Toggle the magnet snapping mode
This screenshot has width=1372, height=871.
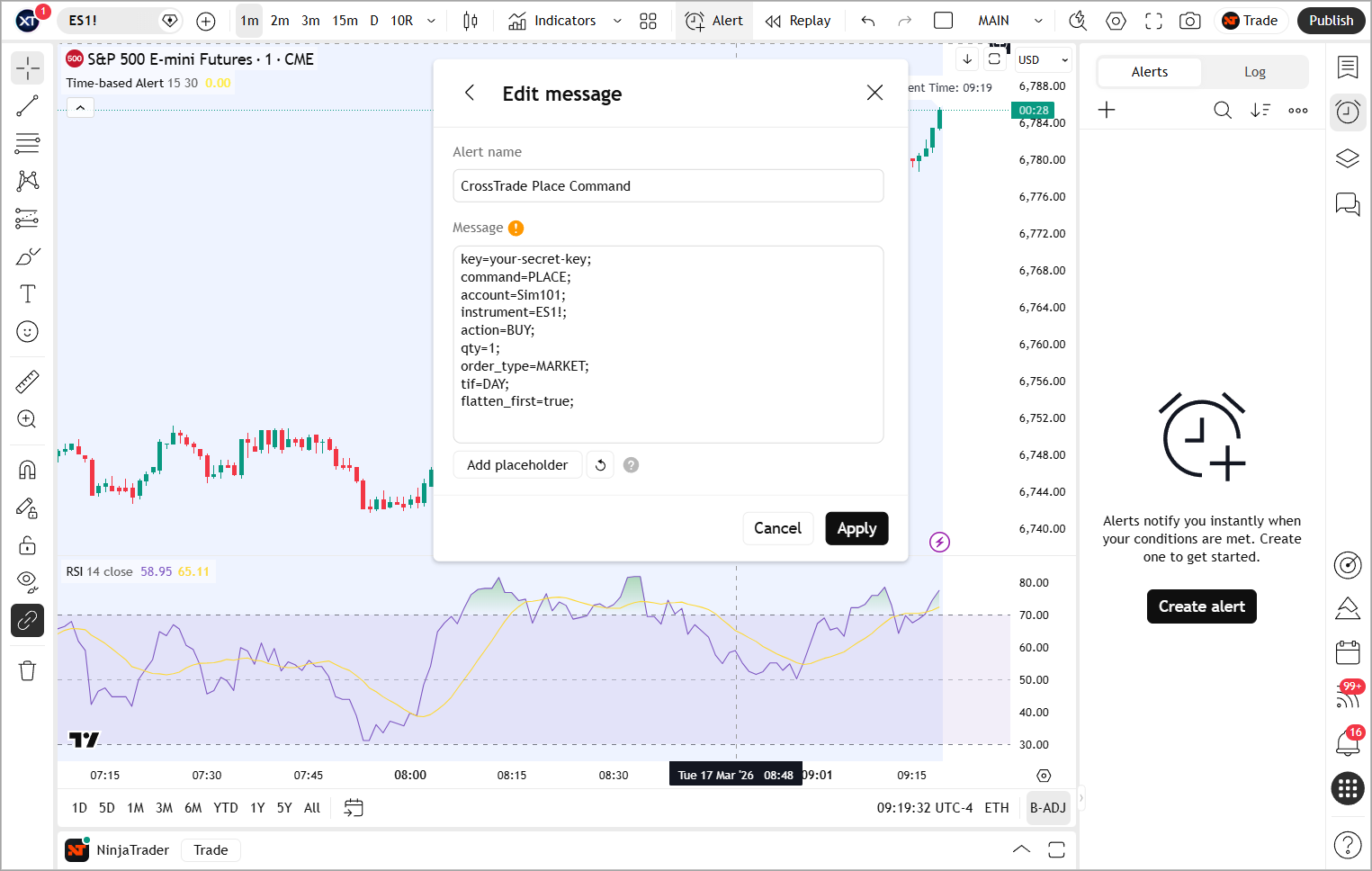pyautogui.click(x=28, y=470)
